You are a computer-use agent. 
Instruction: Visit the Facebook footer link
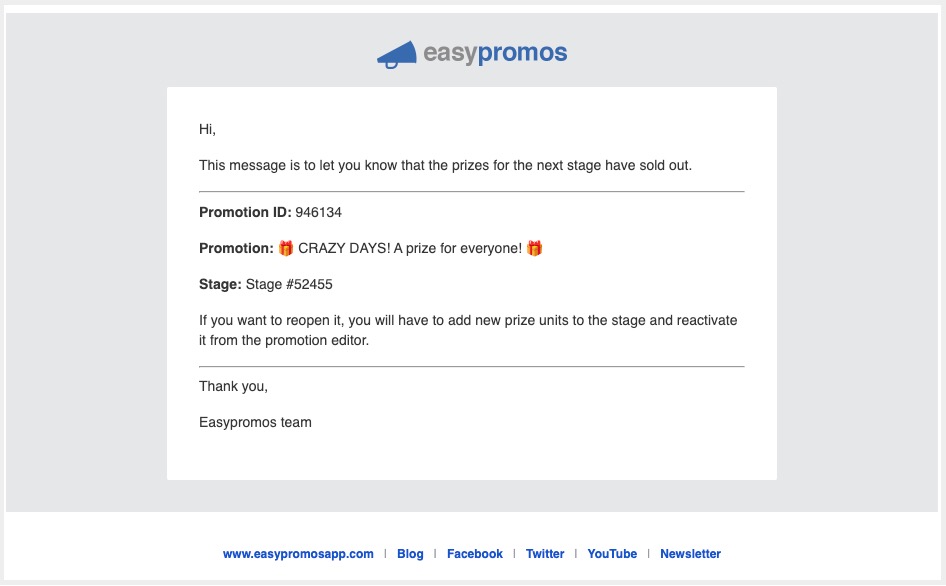click(475, 554)
